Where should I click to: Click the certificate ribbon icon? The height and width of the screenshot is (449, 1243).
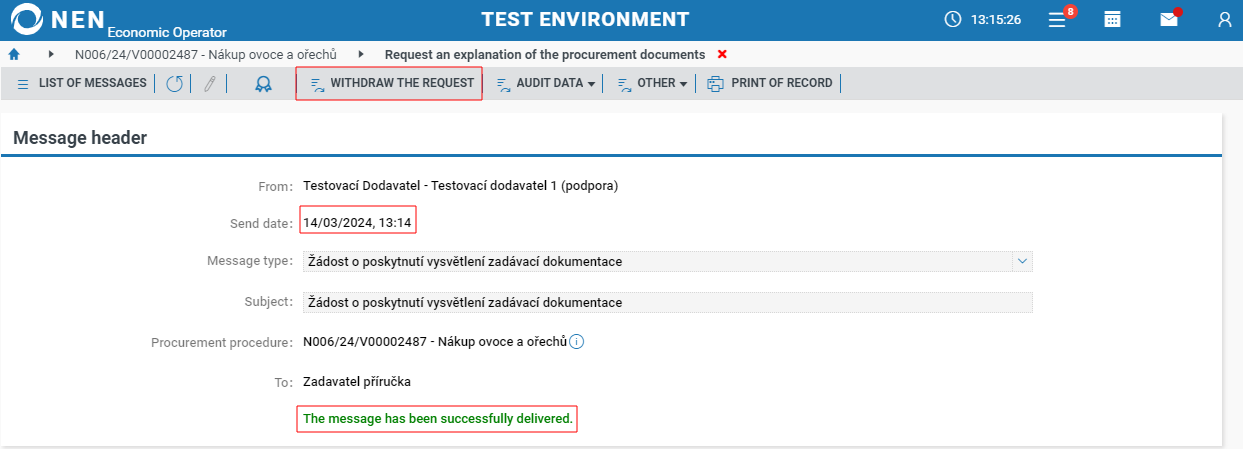[x=263, y=84]
